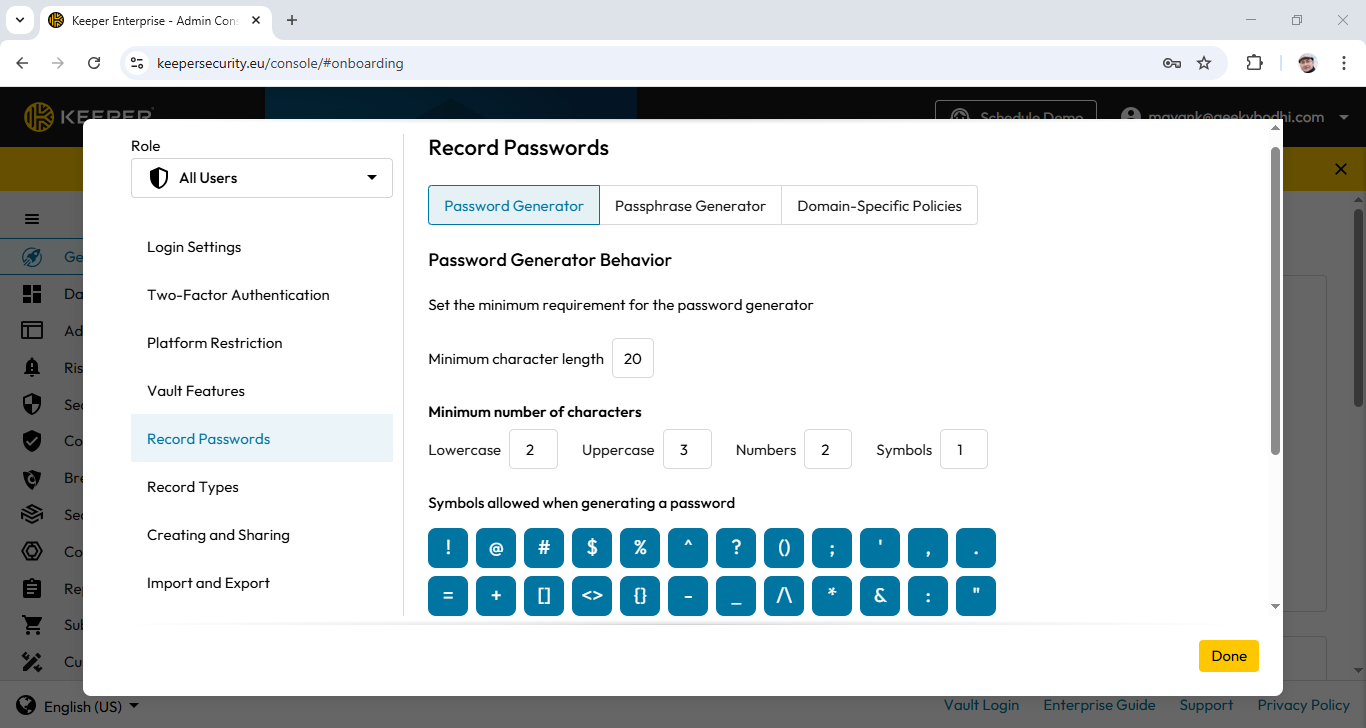This screenshot has width=1366, height=728.
Task: Toggle the question mark symbol
Action: [736, 548]
